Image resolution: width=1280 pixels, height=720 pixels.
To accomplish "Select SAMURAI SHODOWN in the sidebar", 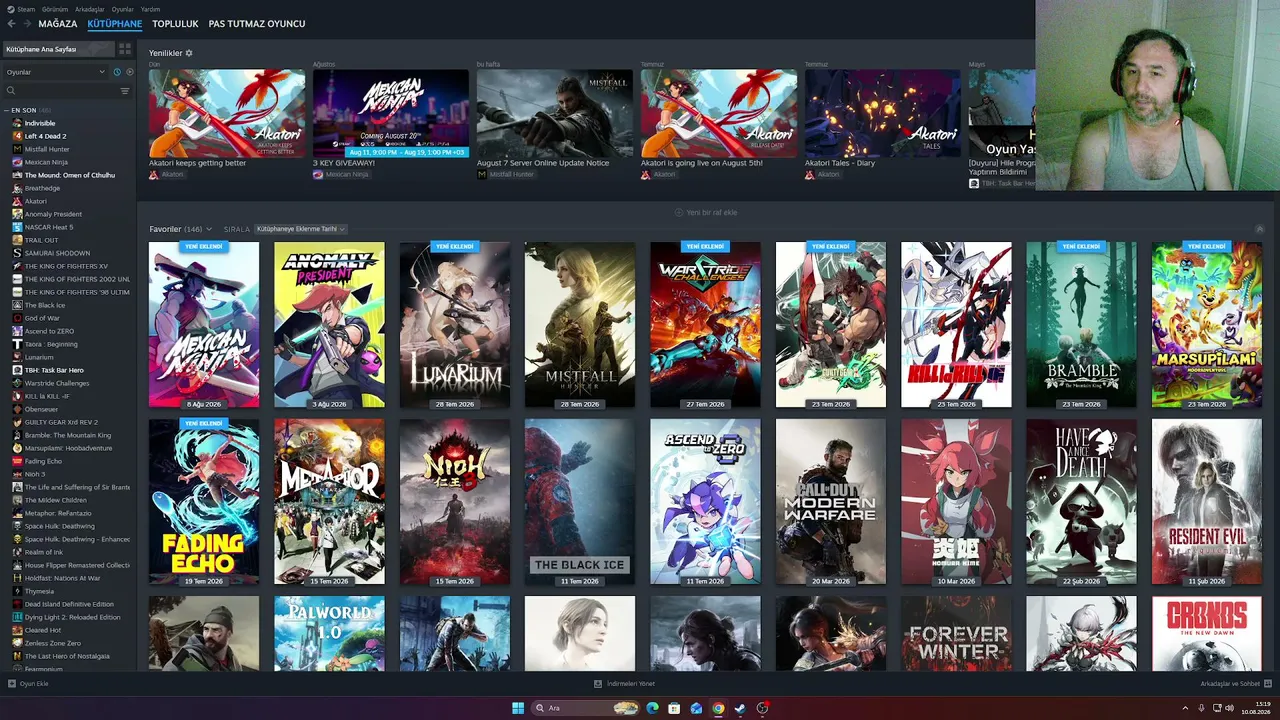I will [58, 253].
